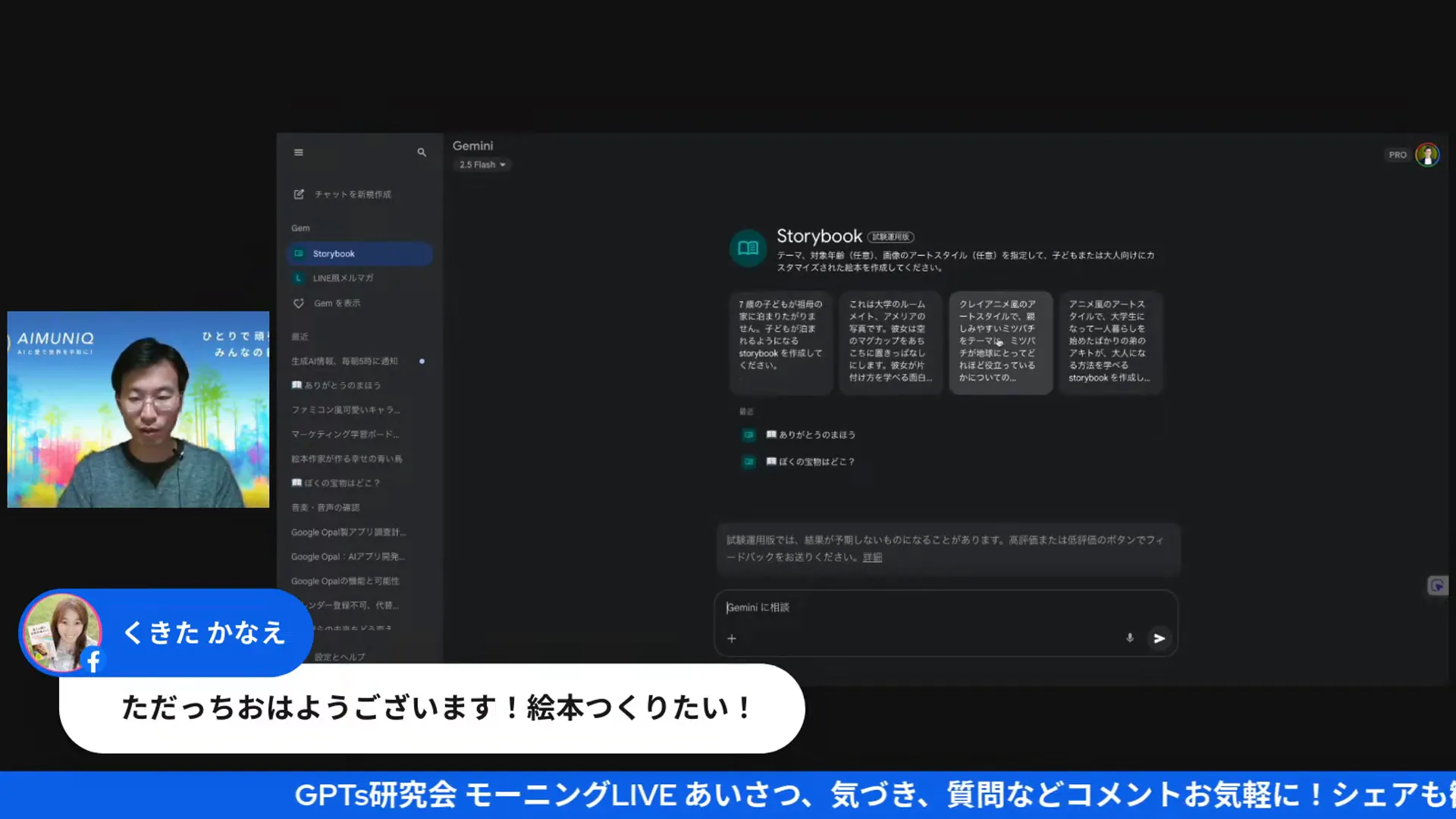Screen dimensions: 1456x819
Task: Click チャットを新規作成 label
Action: pos(353,194)
